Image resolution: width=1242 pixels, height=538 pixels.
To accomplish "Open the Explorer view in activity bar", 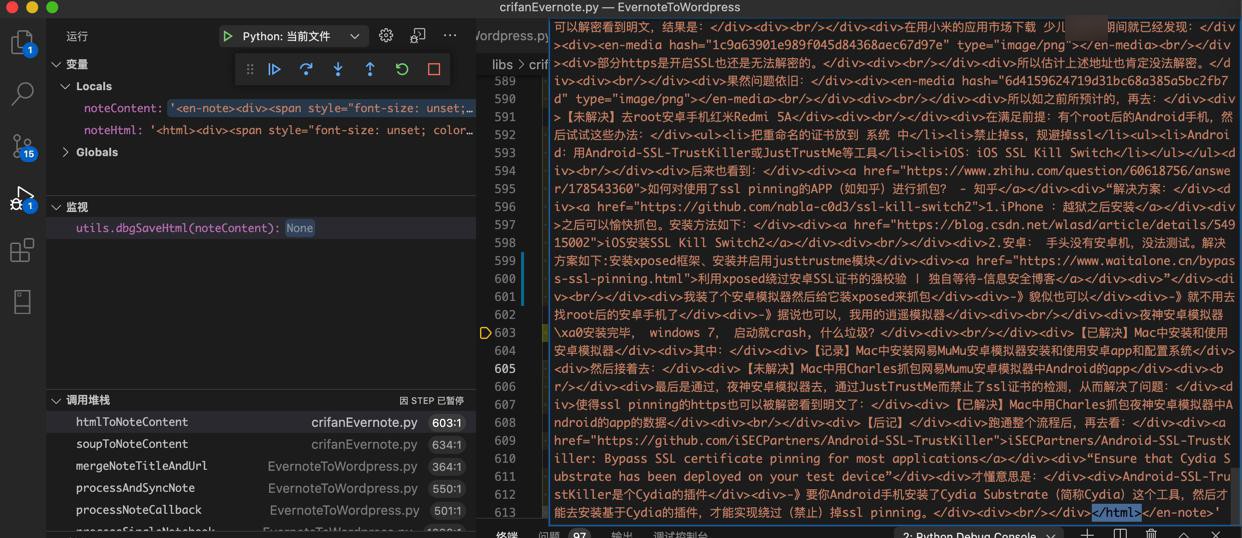I will click(x=22, y=42).
